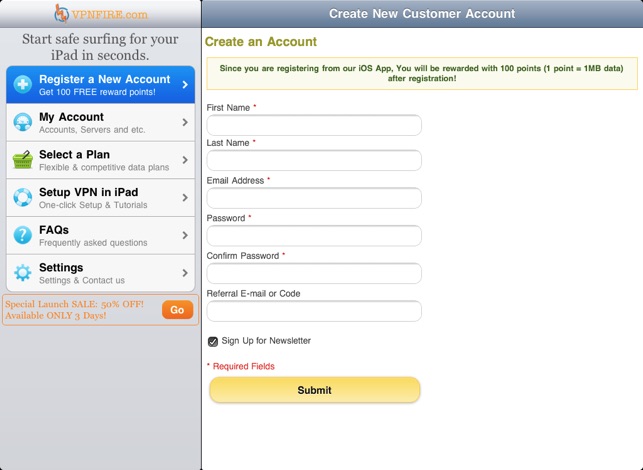The image size is (643, 470).
Task: Click the green shopping basket icon
Action: (x=23, y=160)
